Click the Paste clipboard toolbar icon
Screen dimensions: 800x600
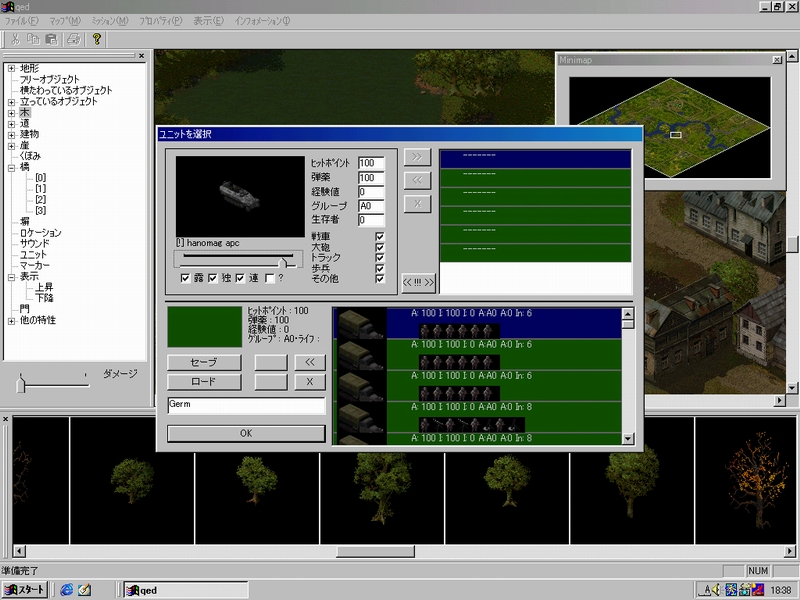pyautogui.click(x=51, y=39)
